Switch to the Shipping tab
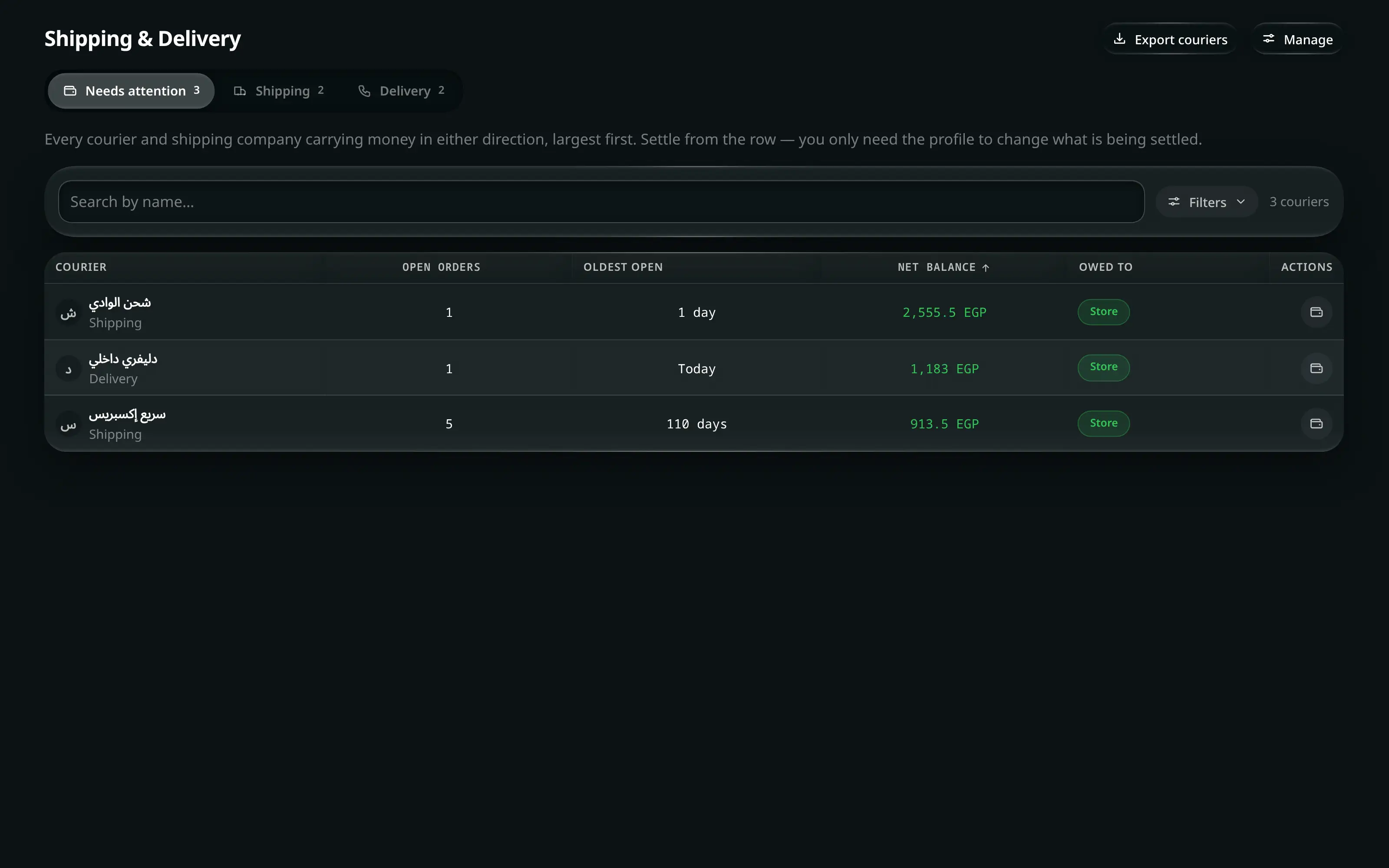The width and height of the screenshot is (1389, 868). 278,91
